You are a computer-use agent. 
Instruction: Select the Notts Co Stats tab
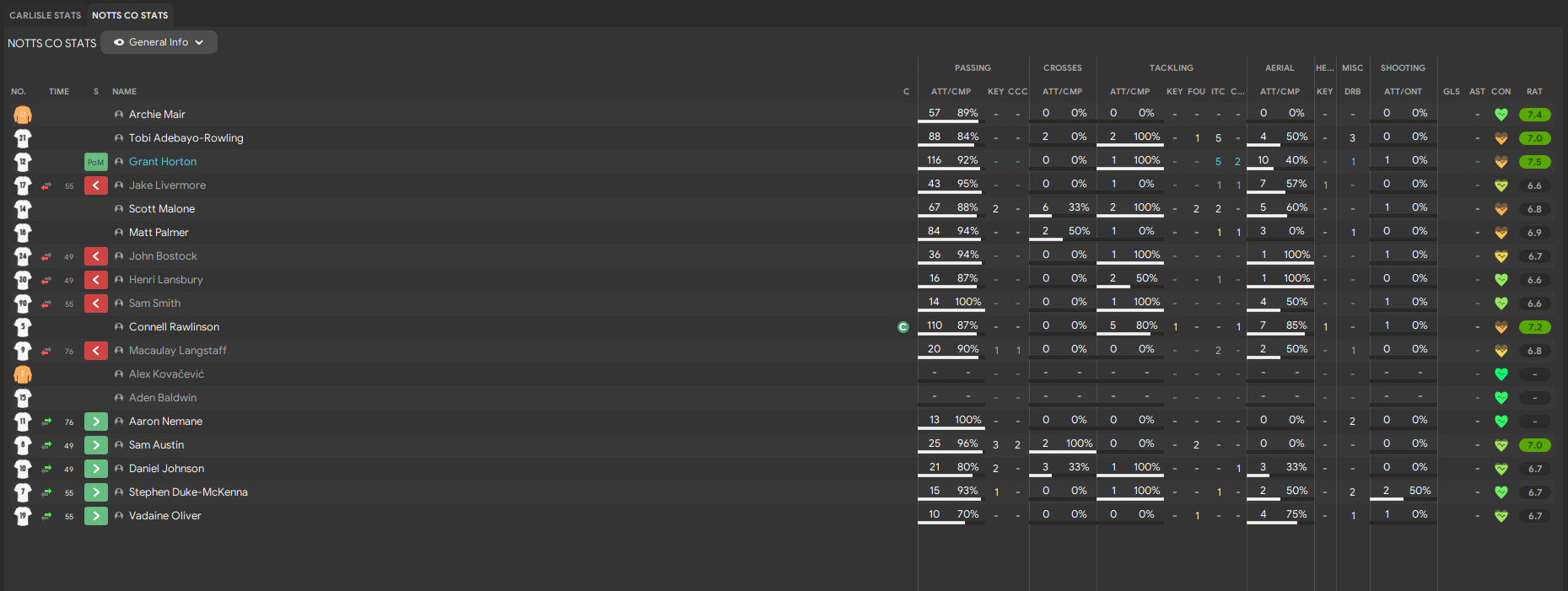130,15
